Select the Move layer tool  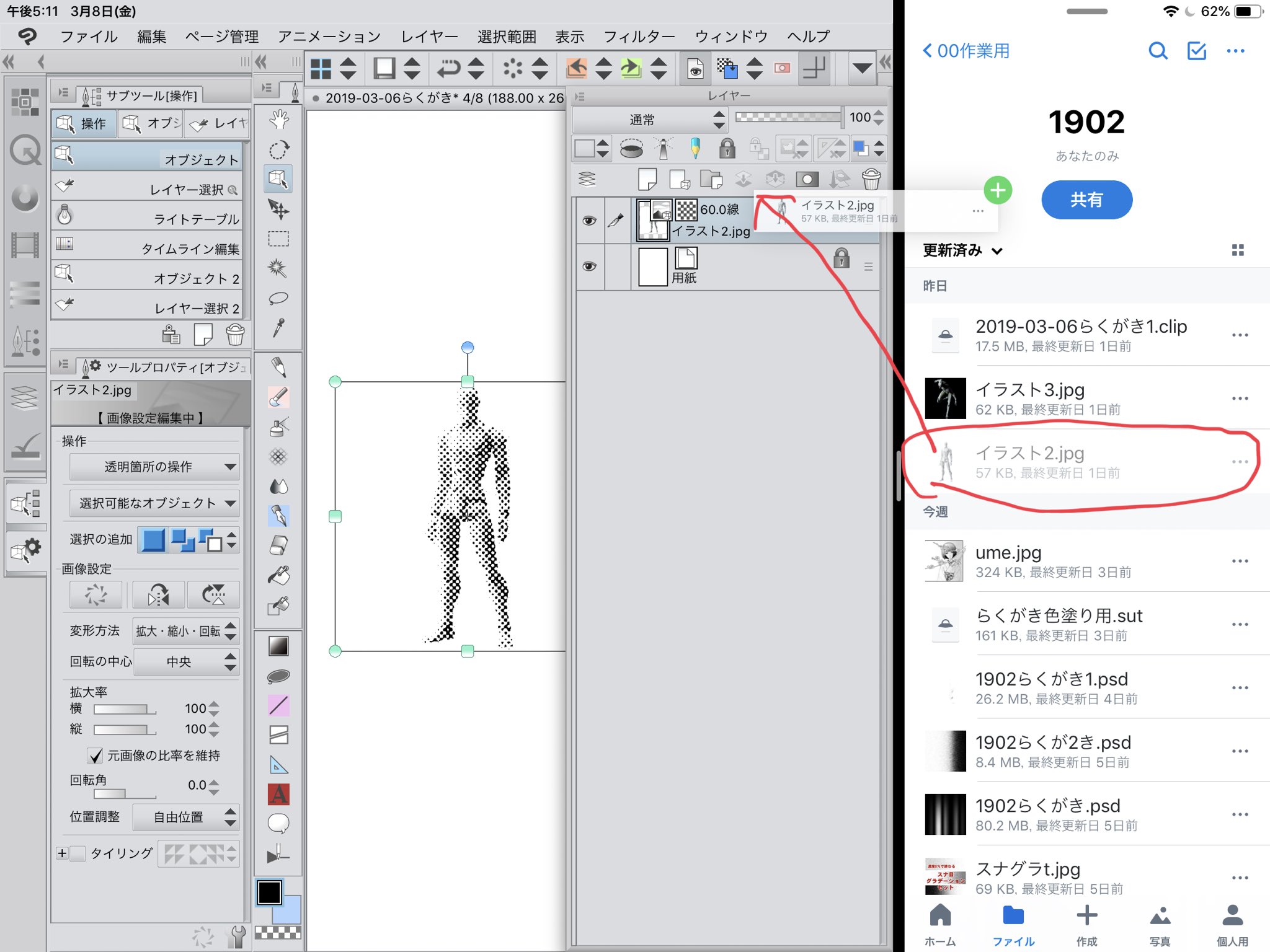(x=278, y=209)
